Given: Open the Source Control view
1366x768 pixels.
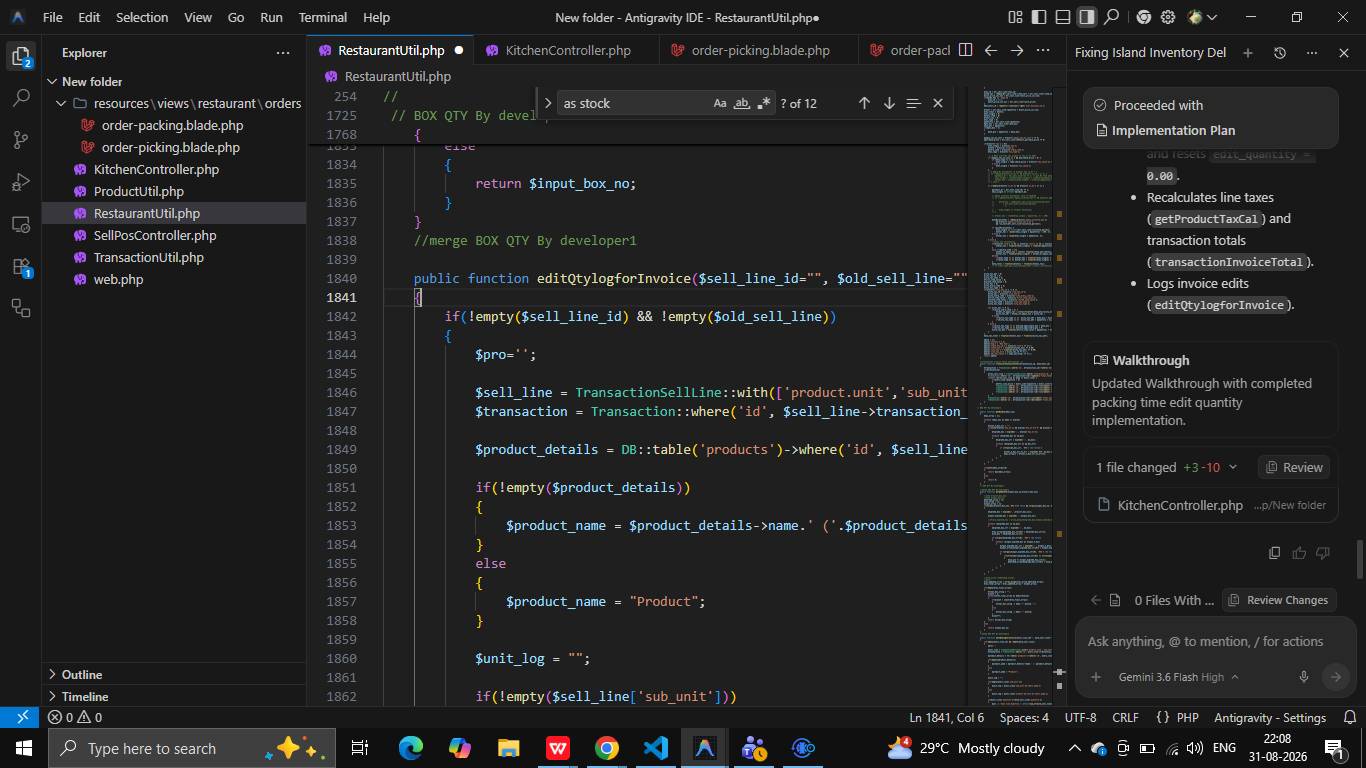Looking at the screenshot, I should coord(21,140).
